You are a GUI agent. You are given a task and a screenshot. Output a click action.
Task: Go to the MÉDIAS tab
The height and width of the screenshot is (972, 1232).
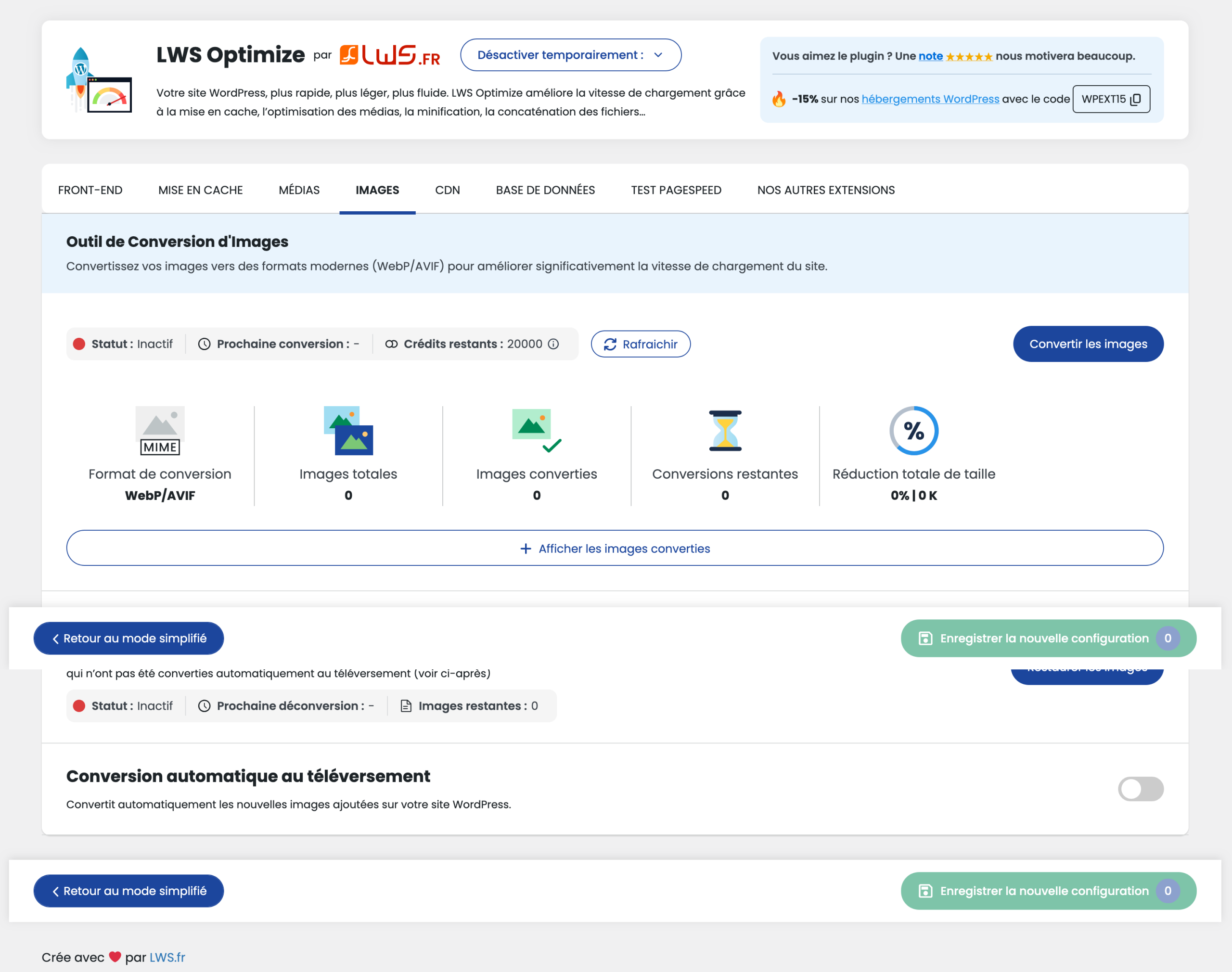pos(299,190)
